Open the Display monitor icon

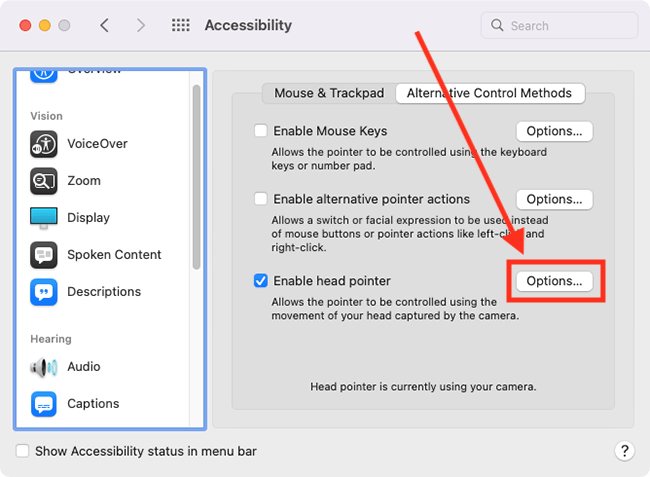[43, 218]
